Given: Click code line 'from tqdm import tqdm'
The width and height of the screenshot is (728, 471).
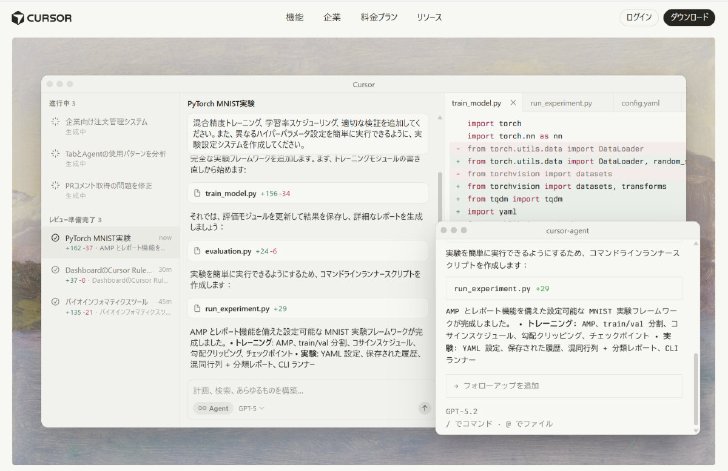Looking at the screenshot, I should pyautogui.click(x=514, y=199).
